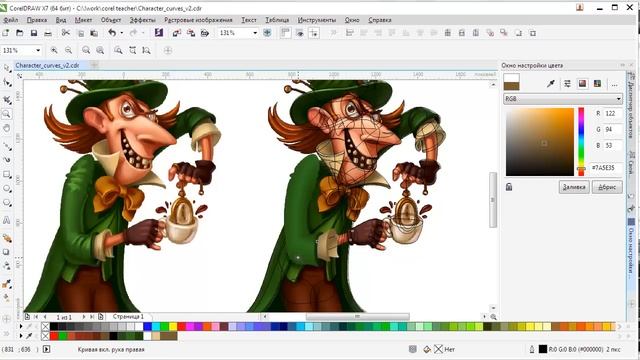Click the R value field showing 122
The width and height of the screenshot is (640, 360).
pos(613,113)
